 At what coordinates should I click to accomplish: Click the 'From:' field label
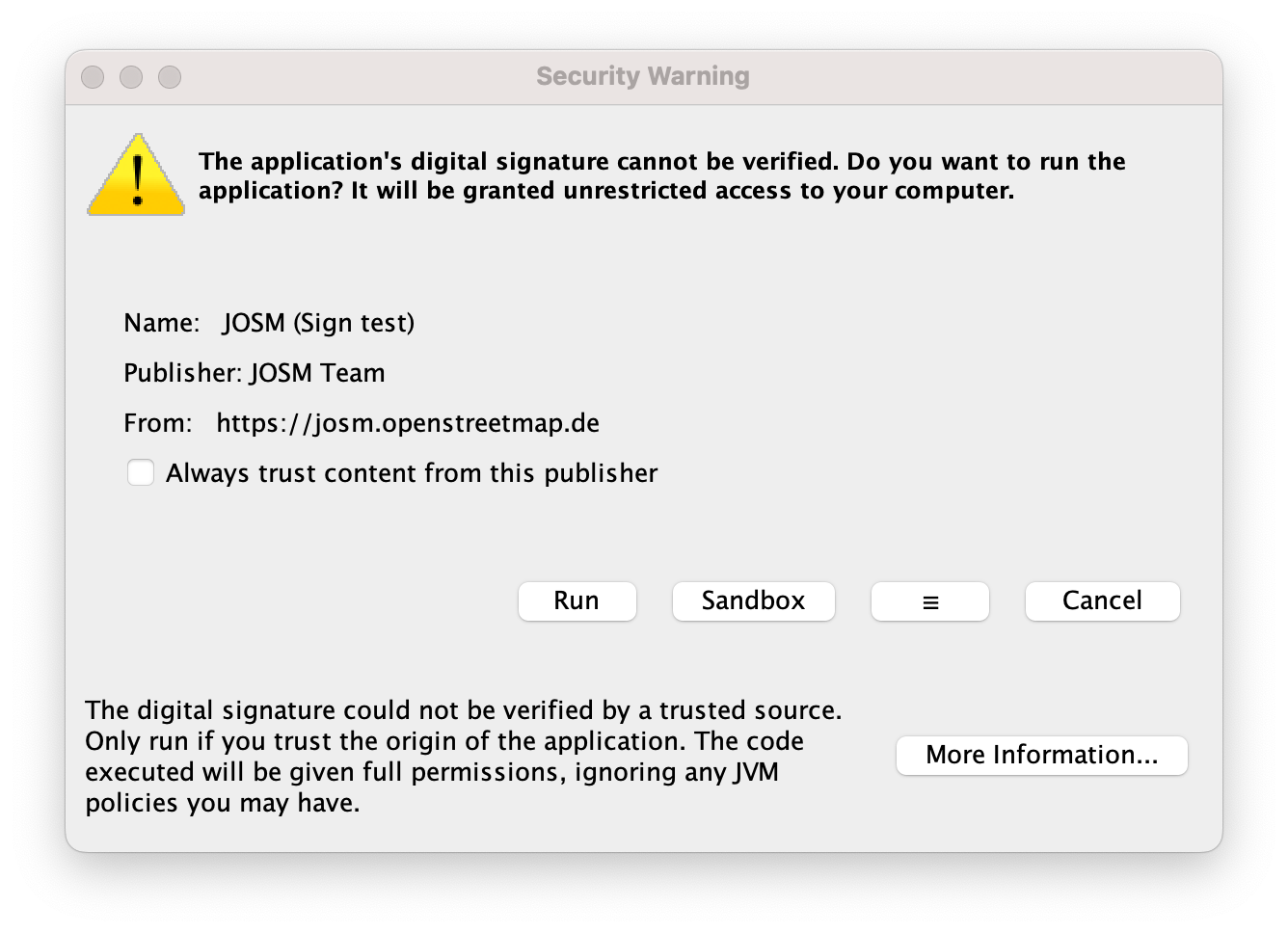(x=157, y=423)
